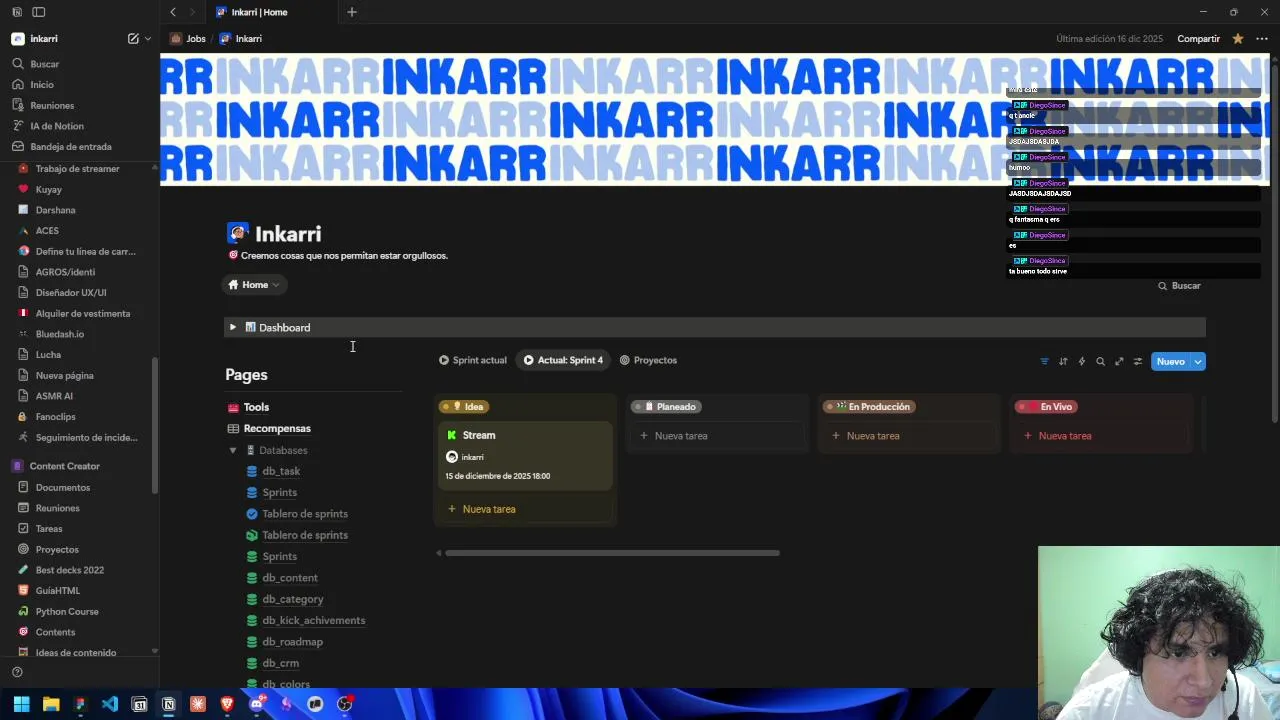This screenshot has width=1280, height=720.
Task: Switch to the Proyectos view
Action: pyautogui.click(x=648, y=360)
